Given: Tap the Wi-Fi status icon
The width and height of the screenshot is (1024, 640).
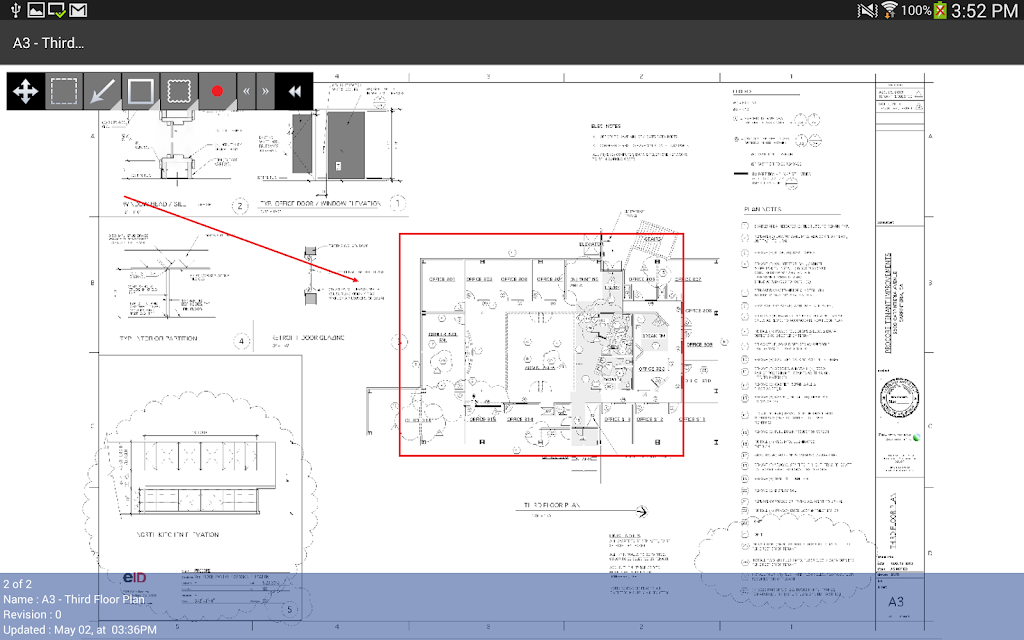Looking at the screenshot, I should tap(889, 10).
